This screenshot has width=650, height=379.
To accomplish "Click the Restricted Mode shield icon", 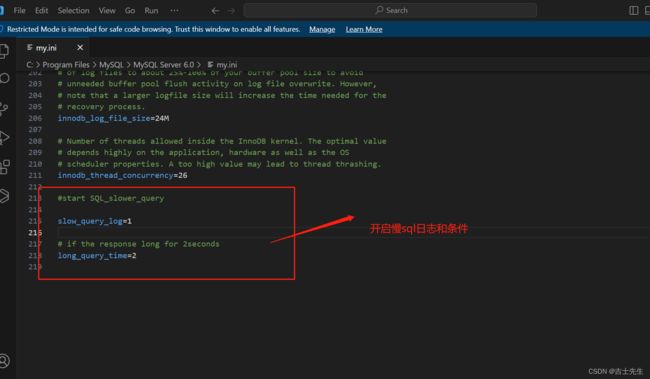I will [2, 29].
